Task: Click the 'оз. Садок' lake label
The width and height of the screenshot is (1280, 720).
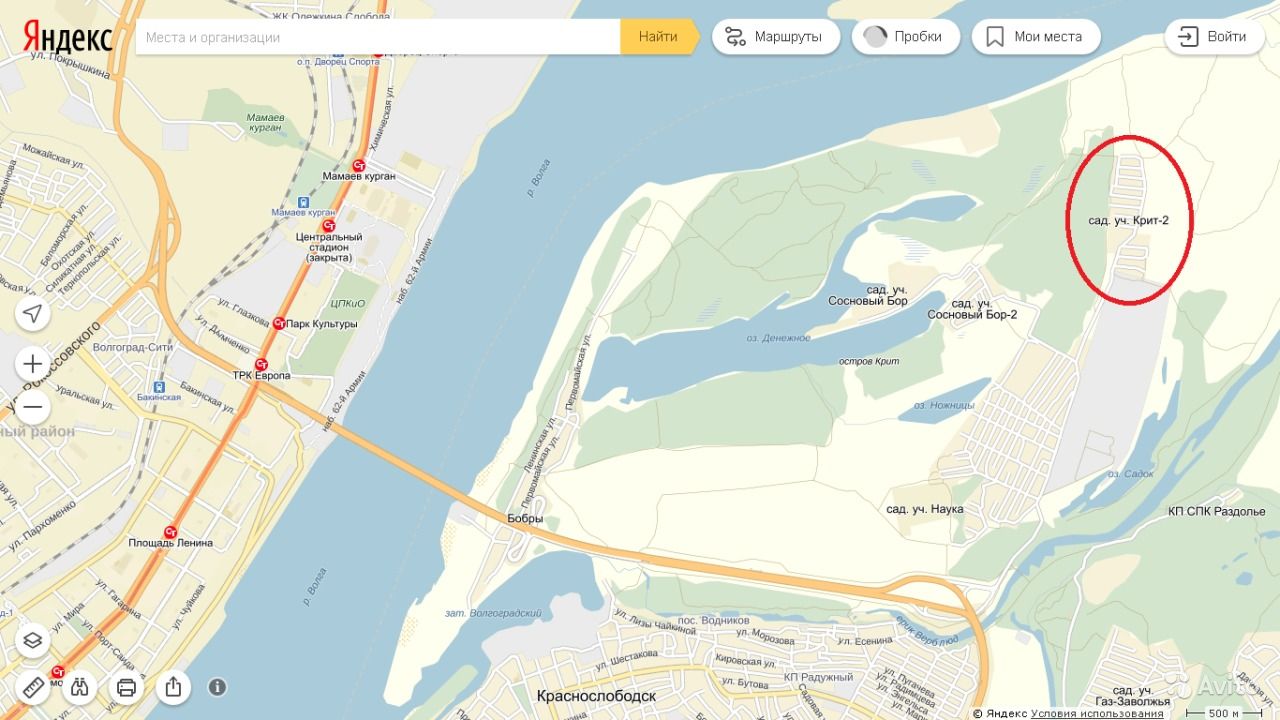Action: pos(1132,474)
